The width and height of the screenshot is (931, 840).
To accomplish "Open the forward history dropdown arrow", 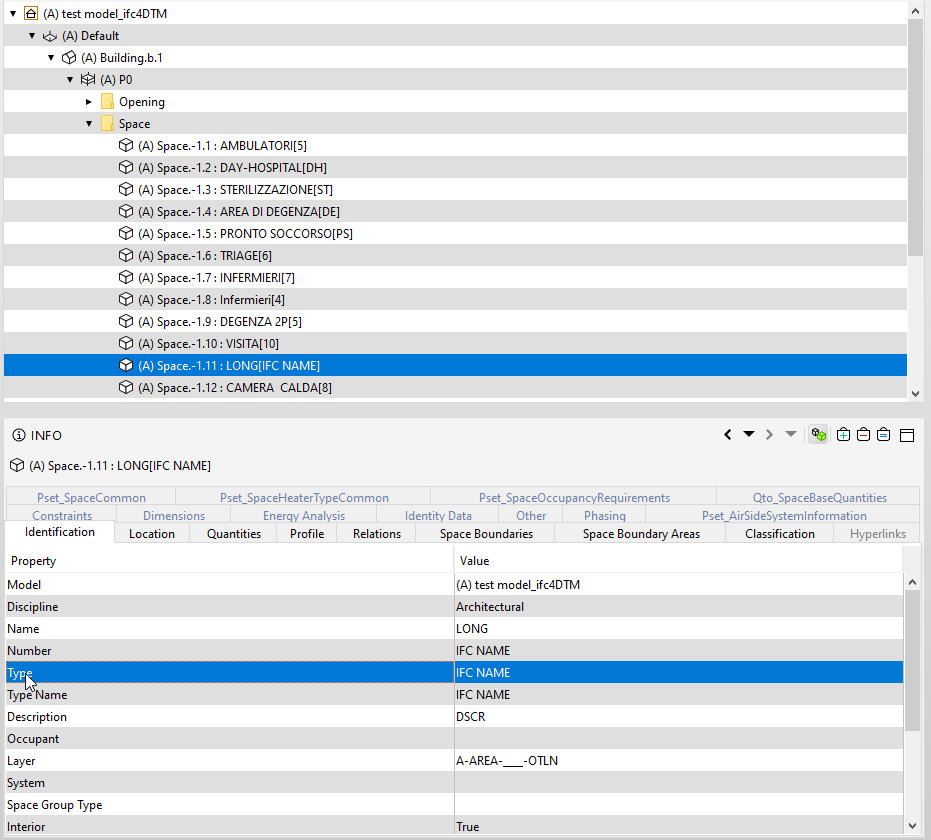I will tap(791, 434).
